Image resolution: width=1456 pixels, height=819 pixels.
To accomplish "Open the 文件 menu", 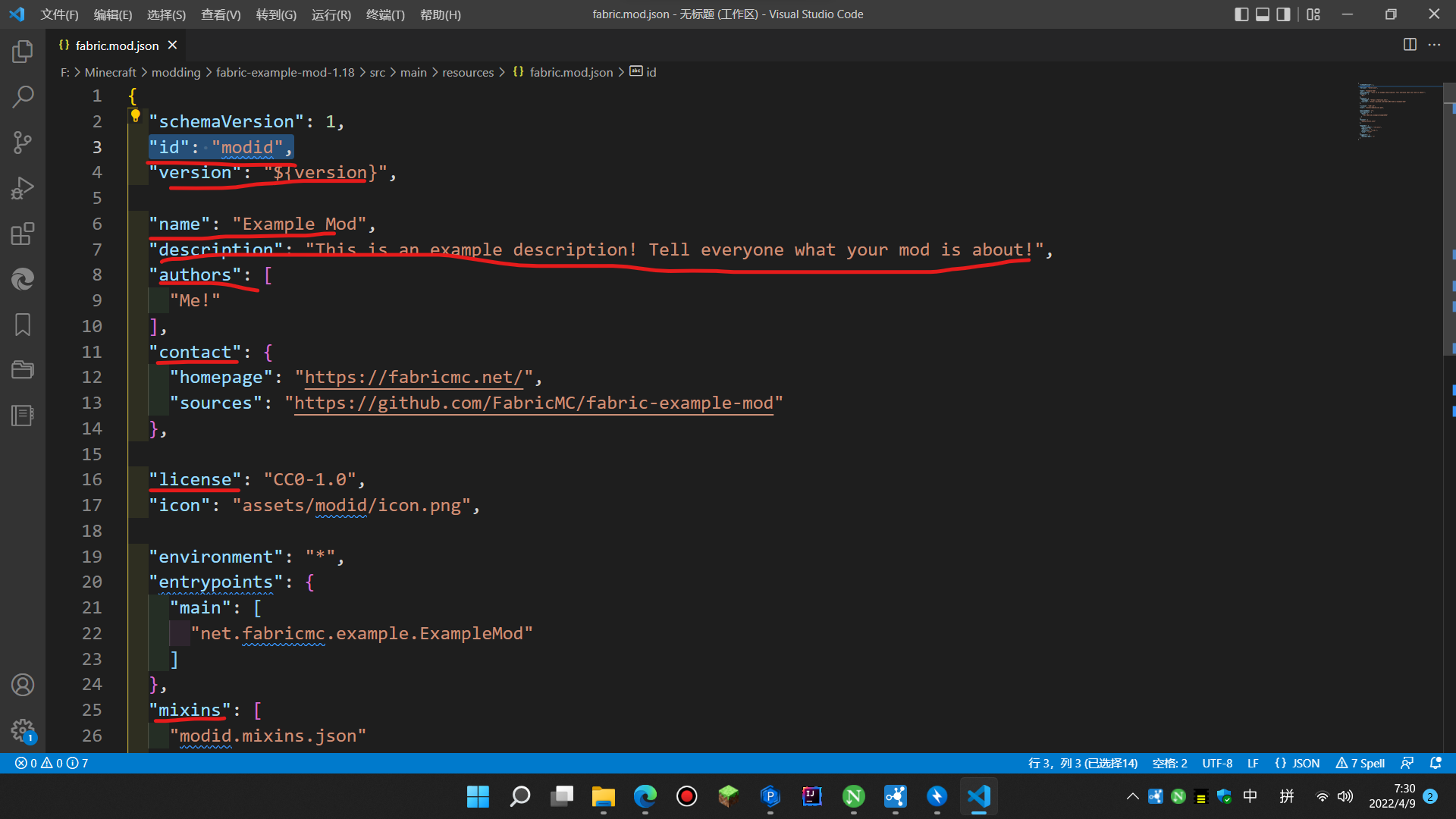I will (59, 14).
